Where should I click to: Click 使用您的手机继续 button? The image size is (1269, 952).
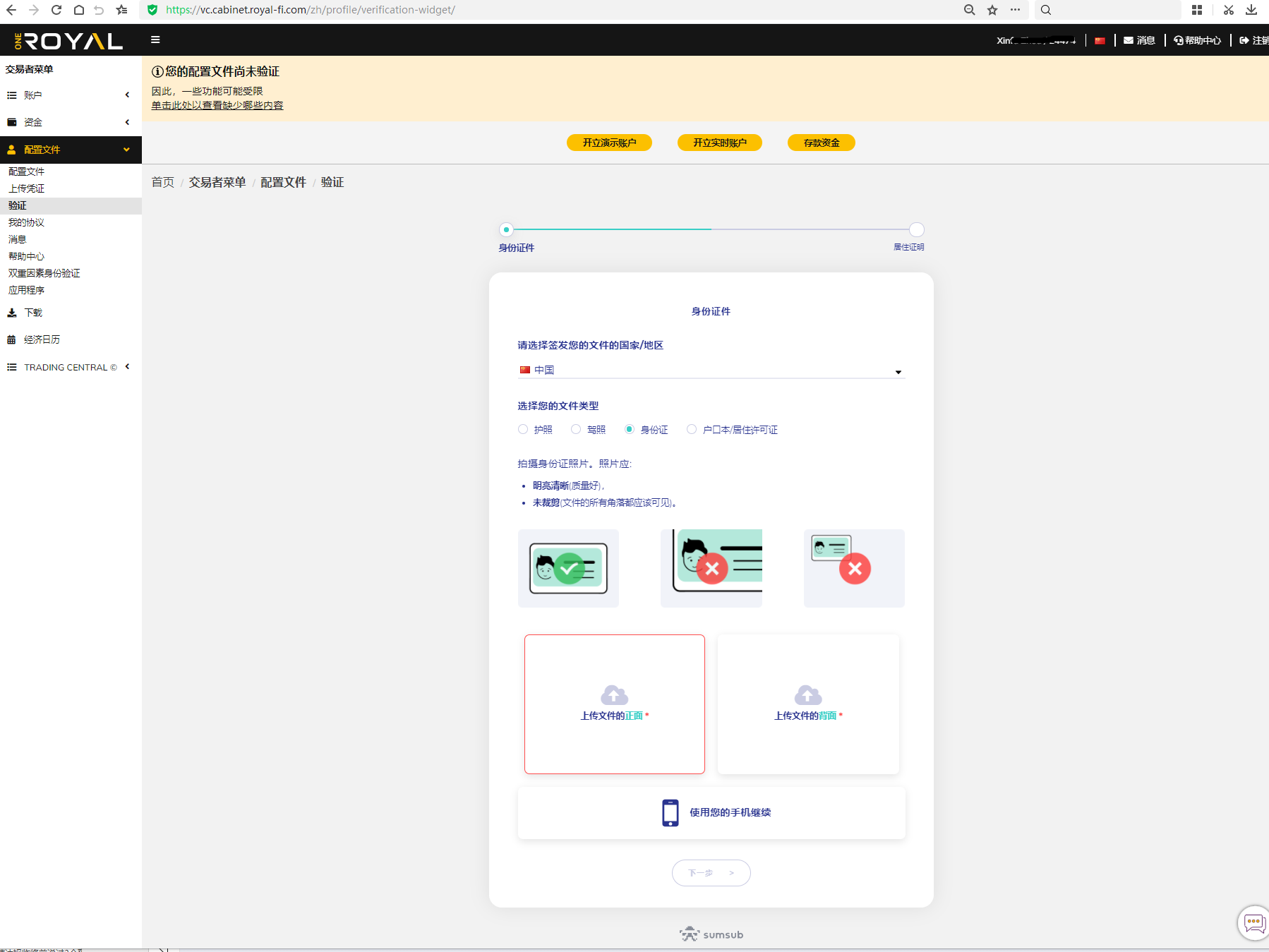tap(711, 813)
